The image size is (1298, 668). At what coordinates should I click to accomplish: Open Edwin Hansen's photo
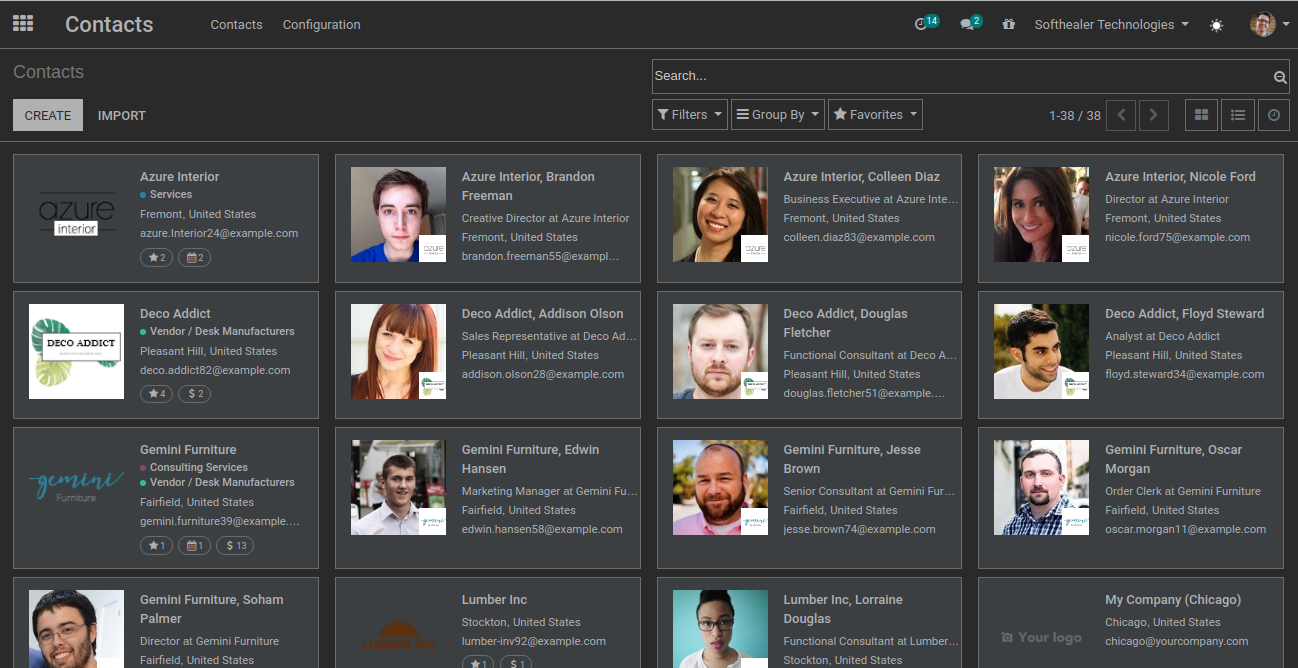coord(398,488)
